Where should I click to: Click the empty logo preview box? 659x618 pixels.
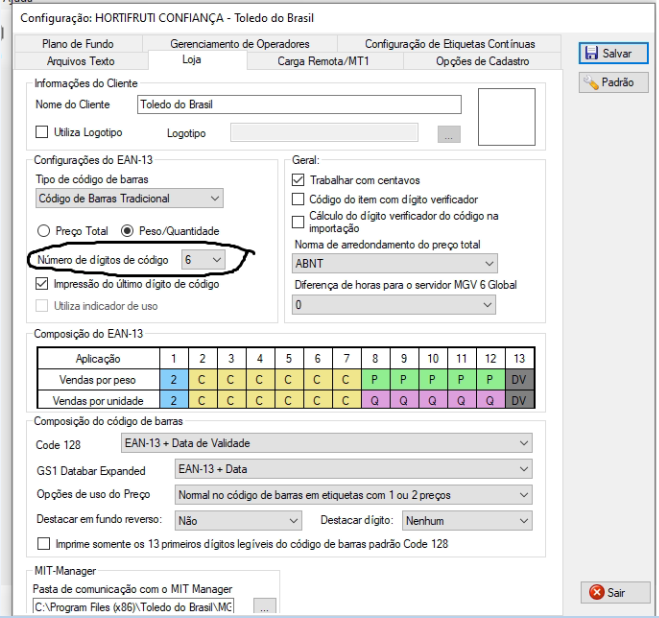pyautogui.click(x=506, y=117)
